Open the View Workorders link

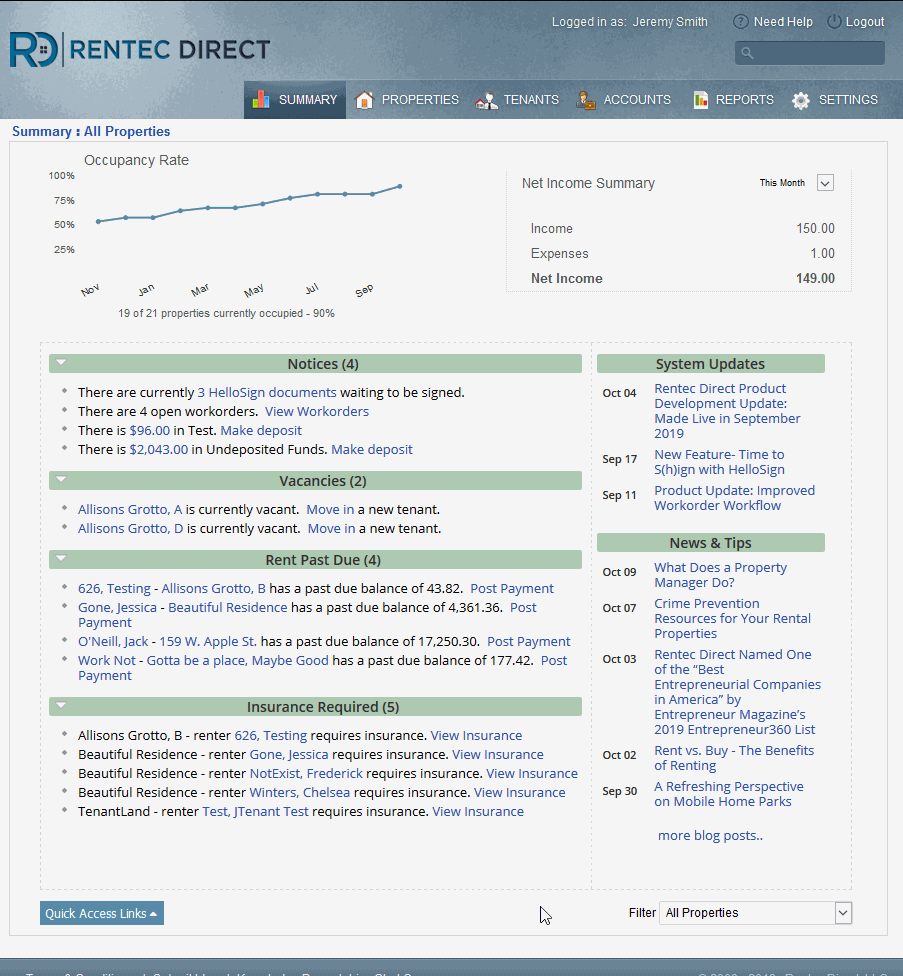316,411
